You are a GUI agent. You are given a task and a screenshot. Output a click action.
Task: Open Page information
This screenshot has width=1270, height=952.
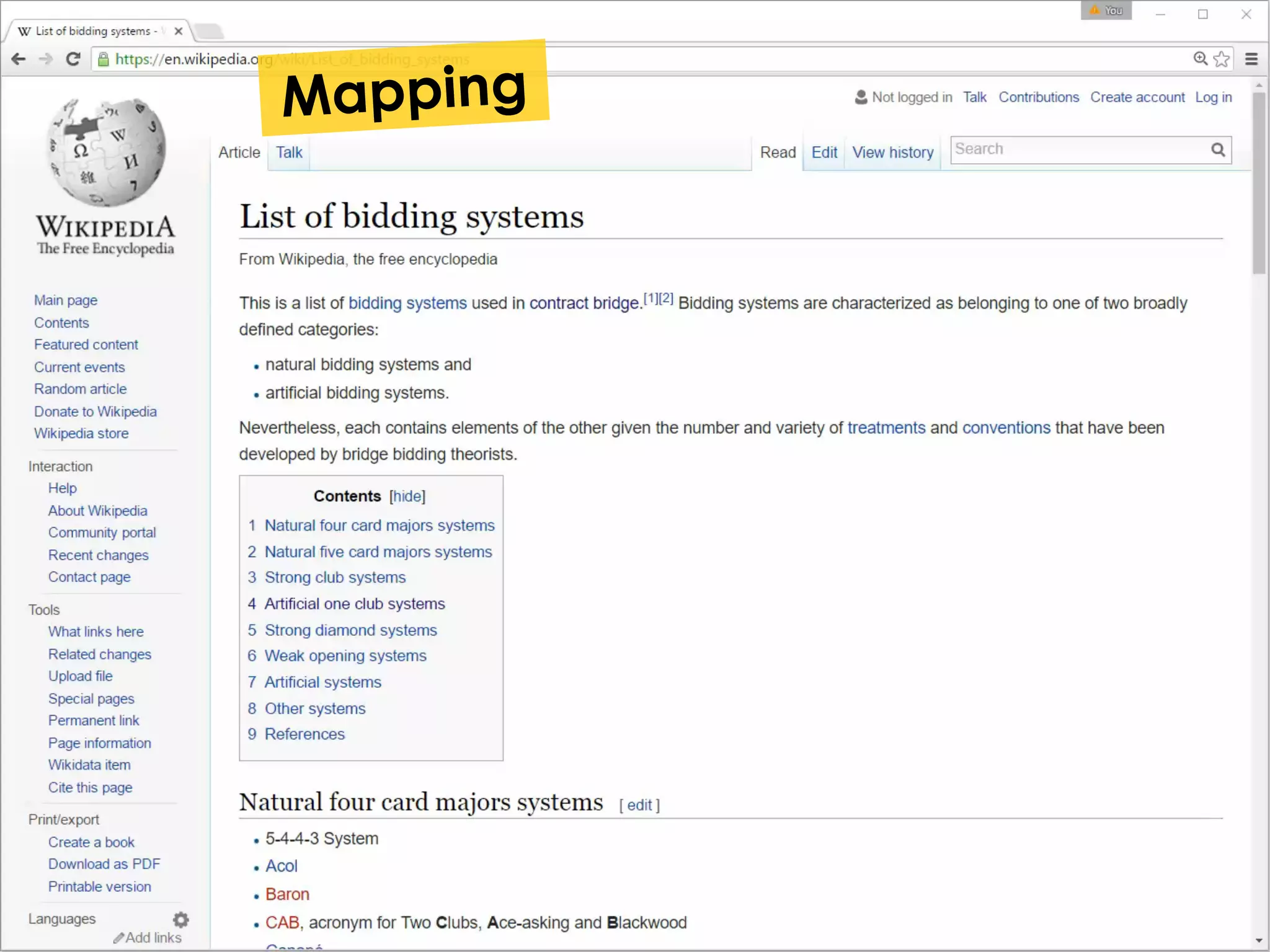click(x=100, y=743)
